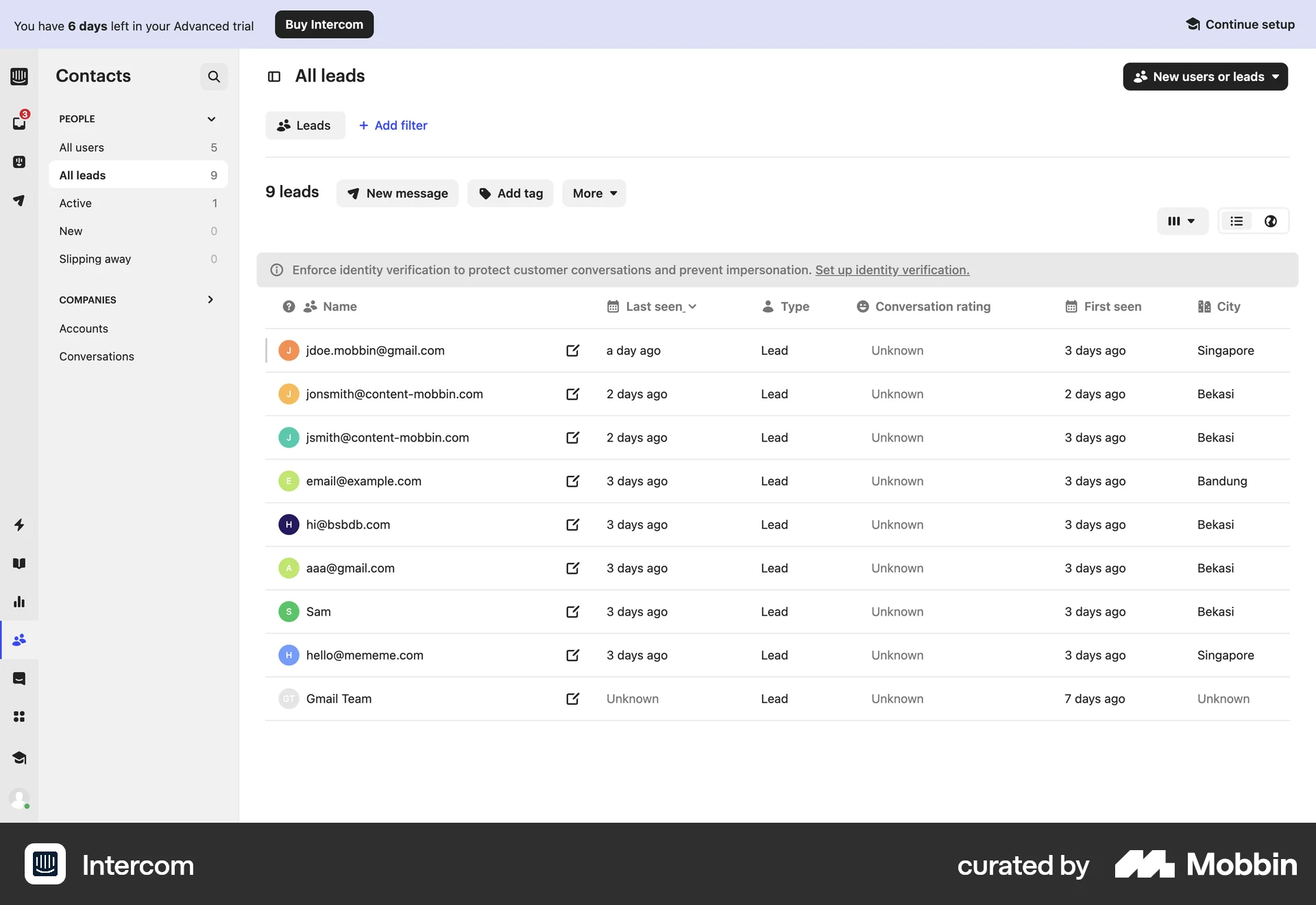1316x905 pixels.
Task: Open search in the Contacts panel
Action: (x=213, y=76)
